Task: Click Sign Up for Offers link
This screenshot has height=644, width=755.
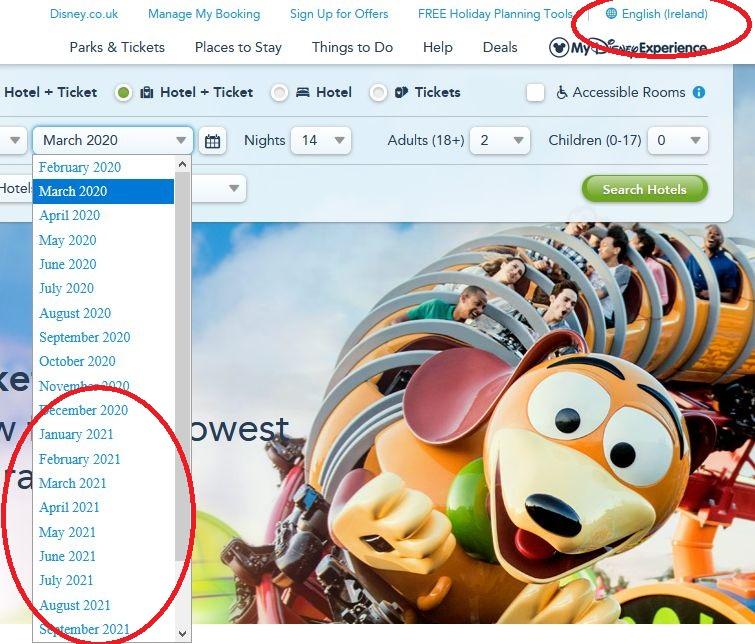Action: click(339, 14)
